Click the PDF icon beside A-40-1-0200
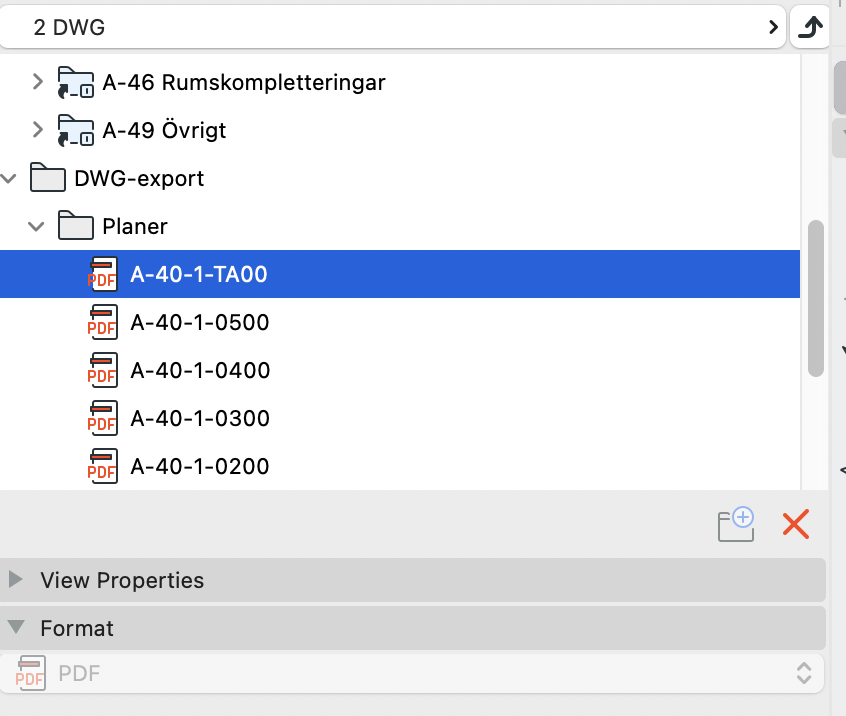846x716 pixels. 103,467
